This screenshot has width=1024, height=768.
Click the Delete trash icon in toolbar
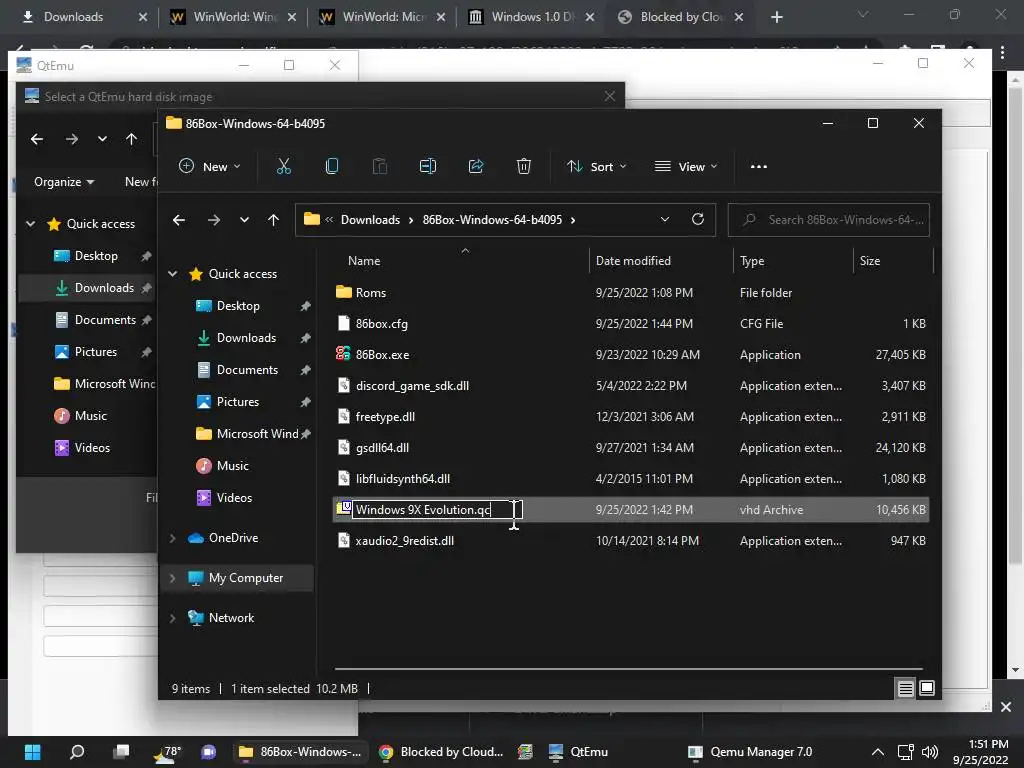524,167
